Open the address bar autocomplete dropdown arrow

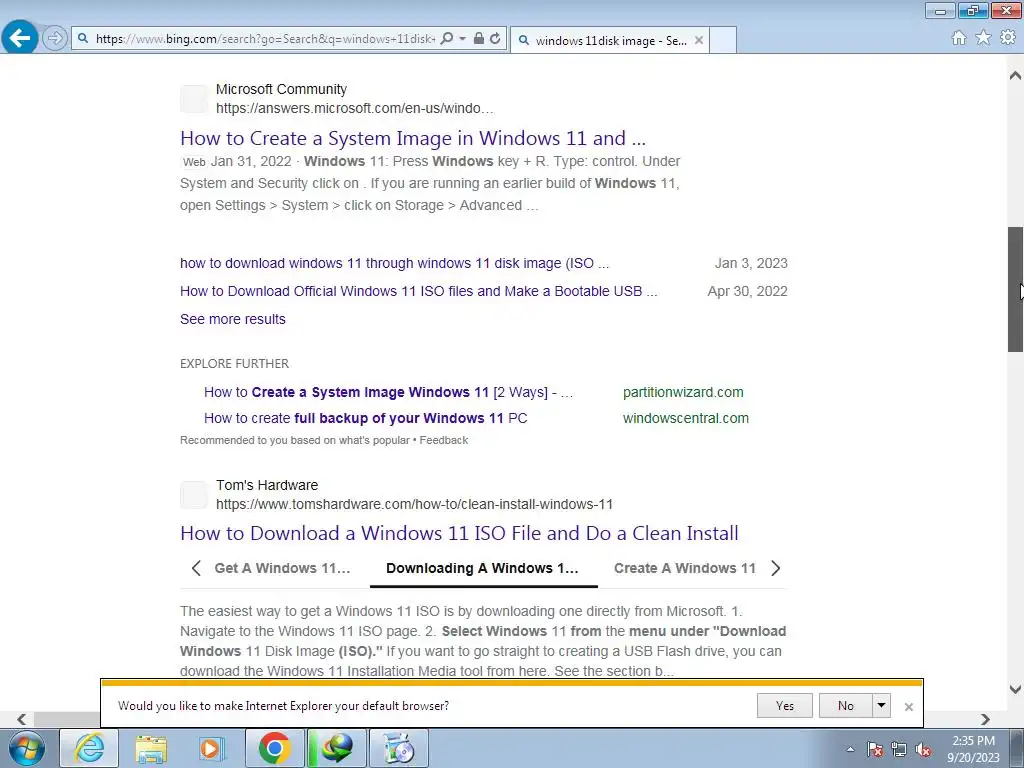tap(462, 39)
